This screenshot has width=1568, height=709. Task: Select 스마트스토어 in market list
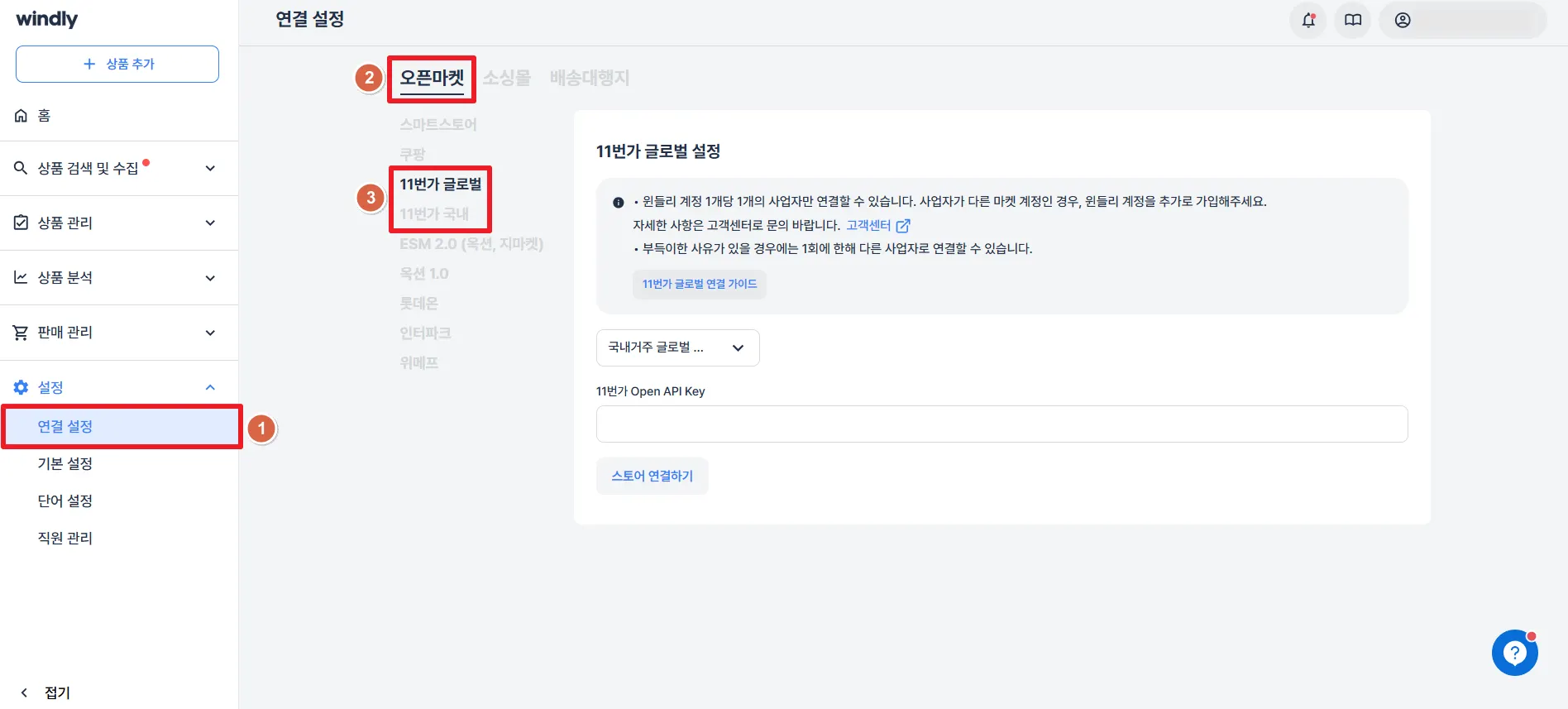(x=438, y=124)
